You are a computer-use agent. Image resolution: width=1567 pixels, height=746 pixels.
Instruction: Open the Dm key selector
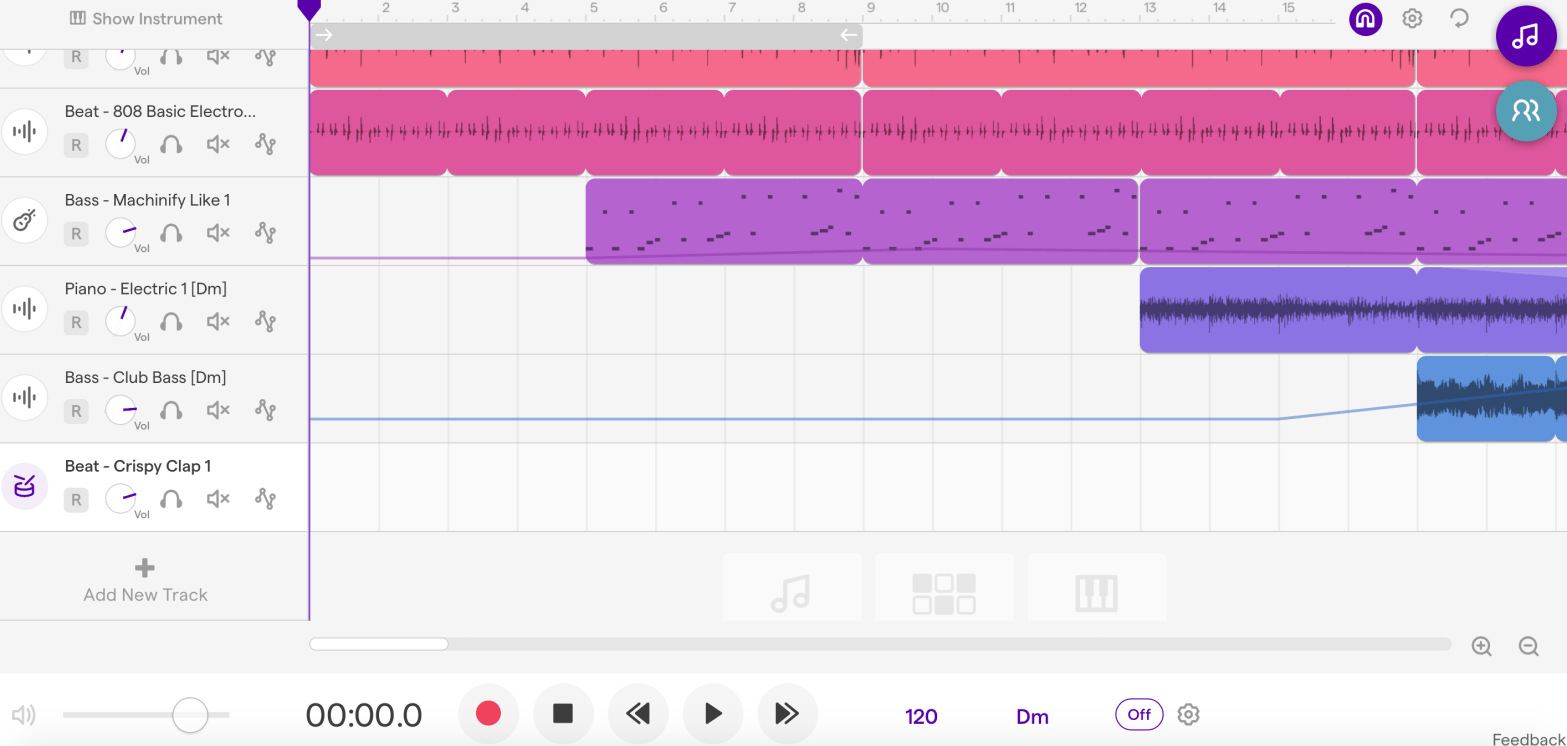[x=1032, y=716]
